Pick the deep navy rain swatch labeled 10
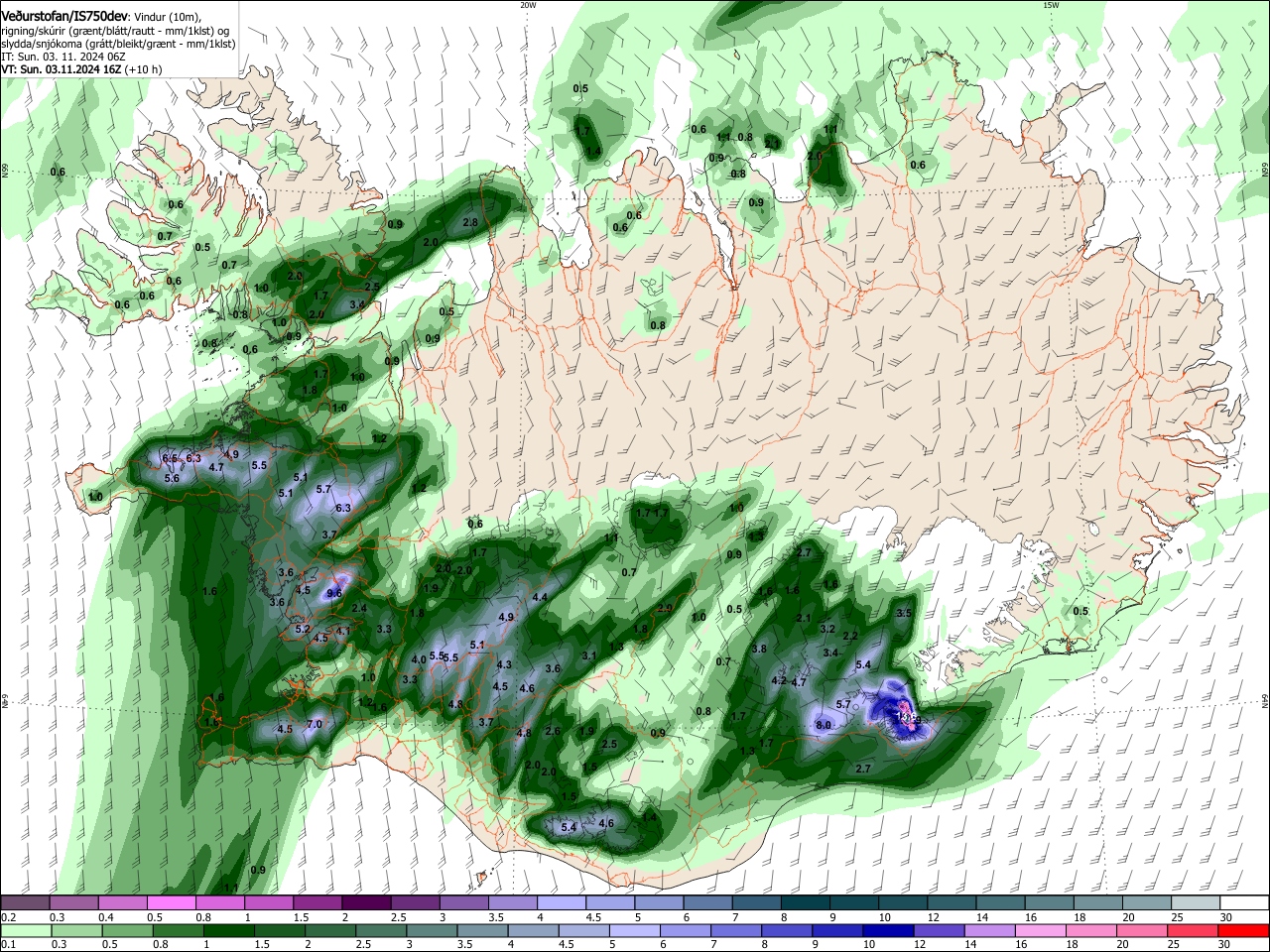Viewport: 1270px width, 952px height. [x=887, y=930]
